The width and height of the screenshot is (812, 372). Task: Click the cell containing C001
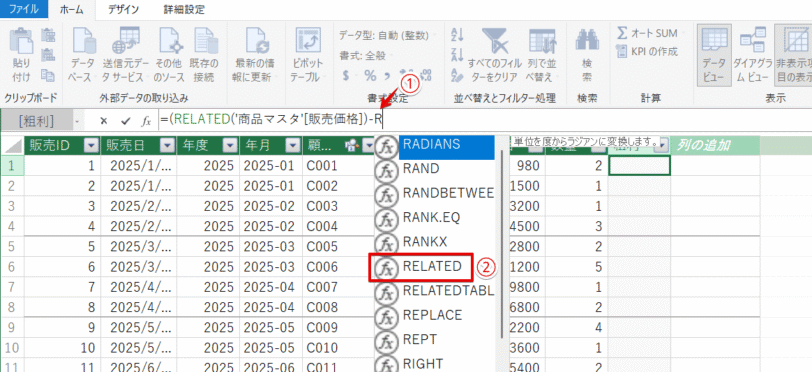(338, 166)
